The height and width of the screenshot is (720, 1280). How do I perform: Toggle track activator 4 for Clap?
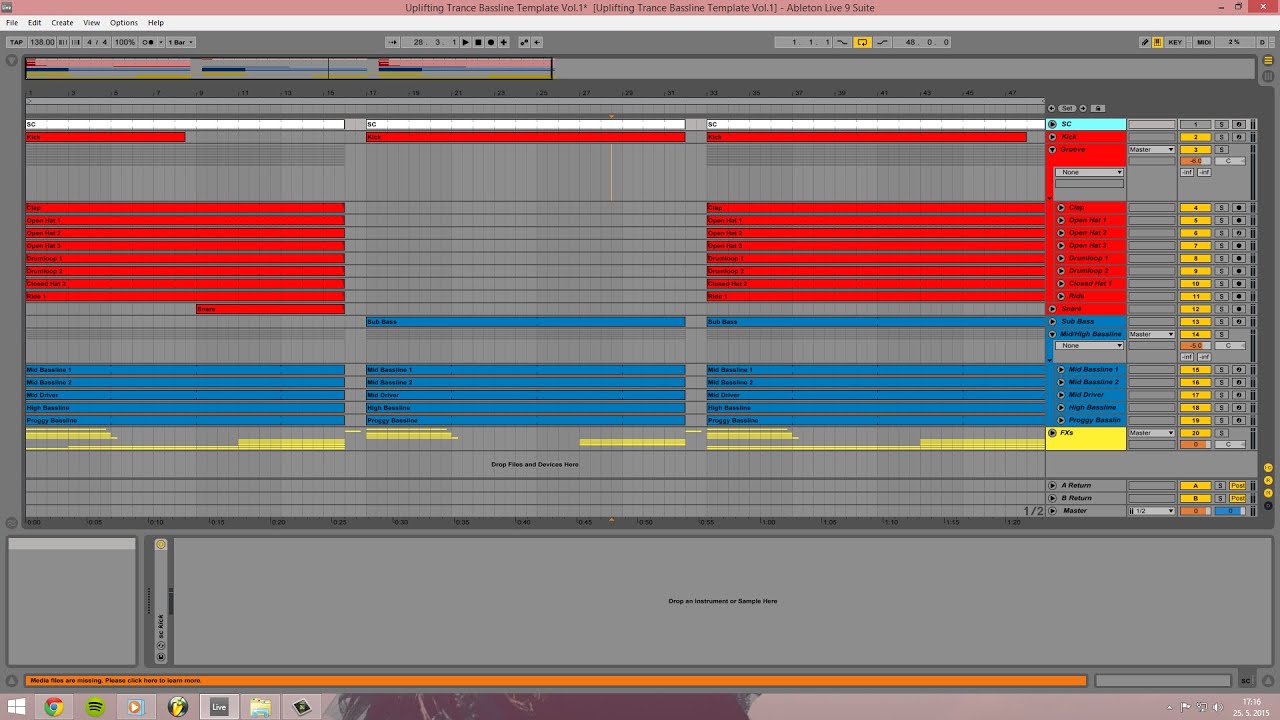pyautogui.click(x=1195, y=208)
